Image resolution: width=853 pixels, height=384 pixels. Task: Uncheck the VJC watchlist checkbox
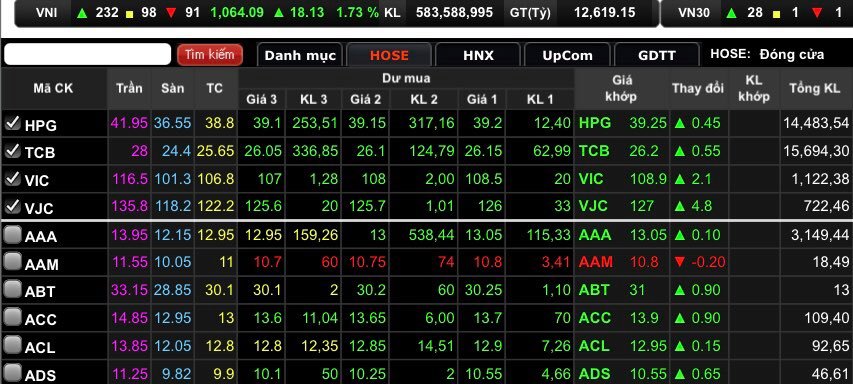point(13,206)
